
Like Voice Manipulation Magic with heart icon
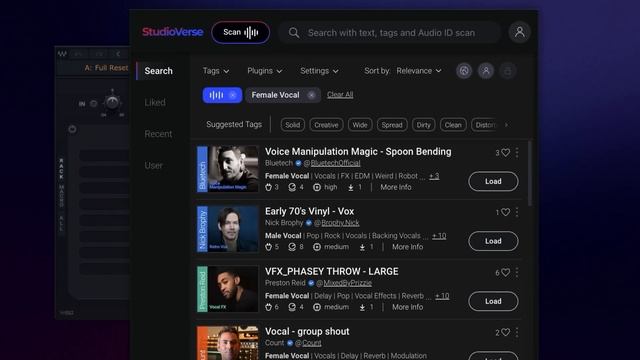[x=506, y=153]
